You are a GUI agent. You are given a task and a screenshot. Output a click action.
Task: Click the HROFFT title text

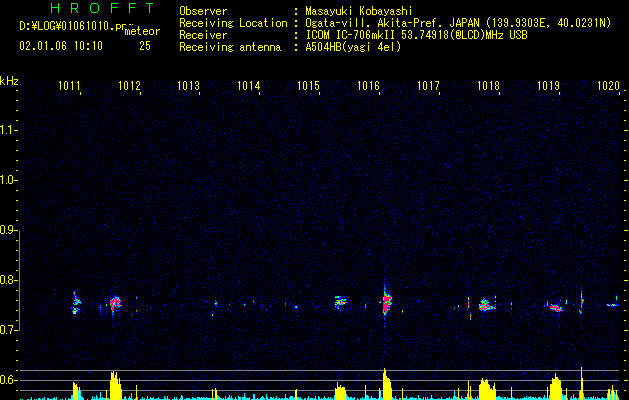[102, 8]
